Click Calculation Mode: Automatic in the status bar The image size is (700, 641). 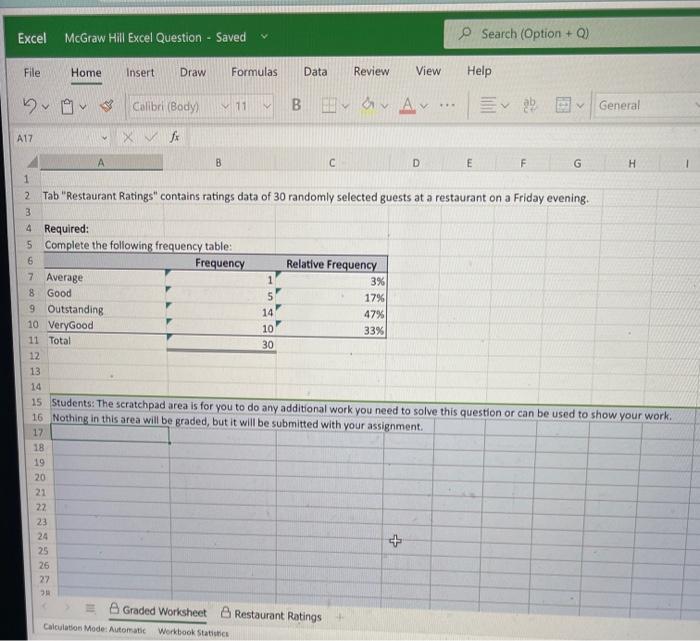(95, 629)
